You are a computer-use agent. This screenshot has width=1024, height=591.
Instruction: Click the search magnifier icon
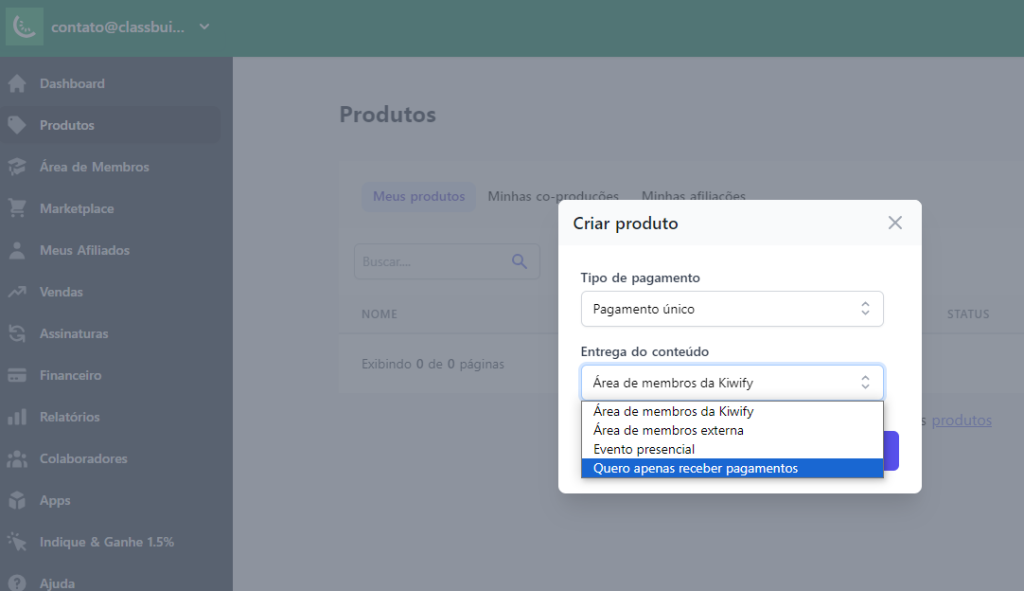coord(519,262)
